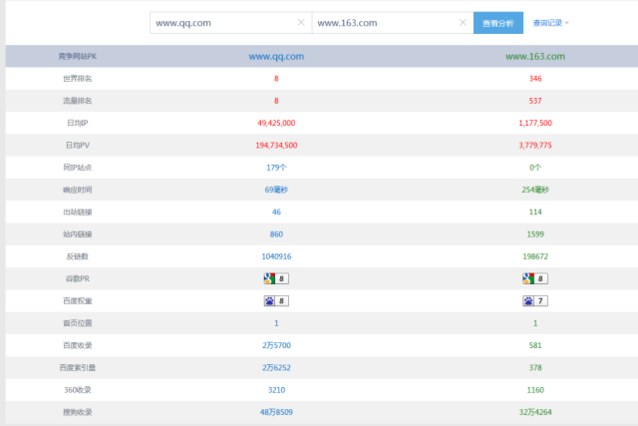Click 360 indexed value 3210
Screen dimensions: 638x426
(276, 390)
